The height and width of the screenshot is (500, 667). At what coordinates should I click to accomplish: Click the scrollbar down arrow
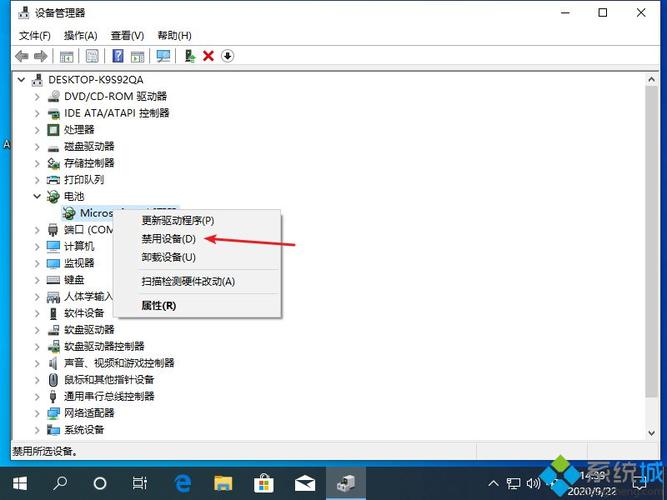(651, 433)
